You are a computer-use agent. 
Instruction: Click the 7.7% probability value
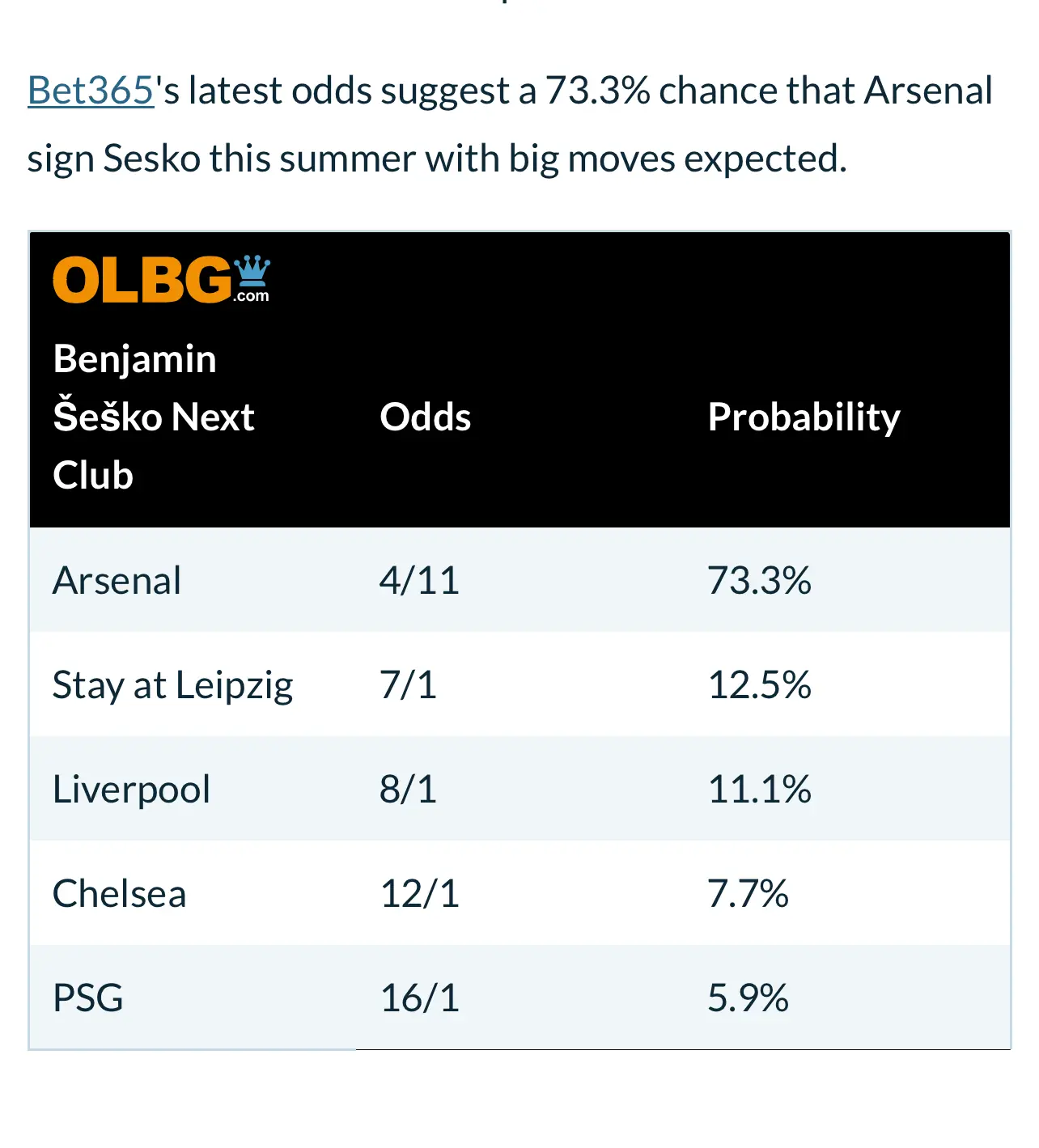[748, 893]
